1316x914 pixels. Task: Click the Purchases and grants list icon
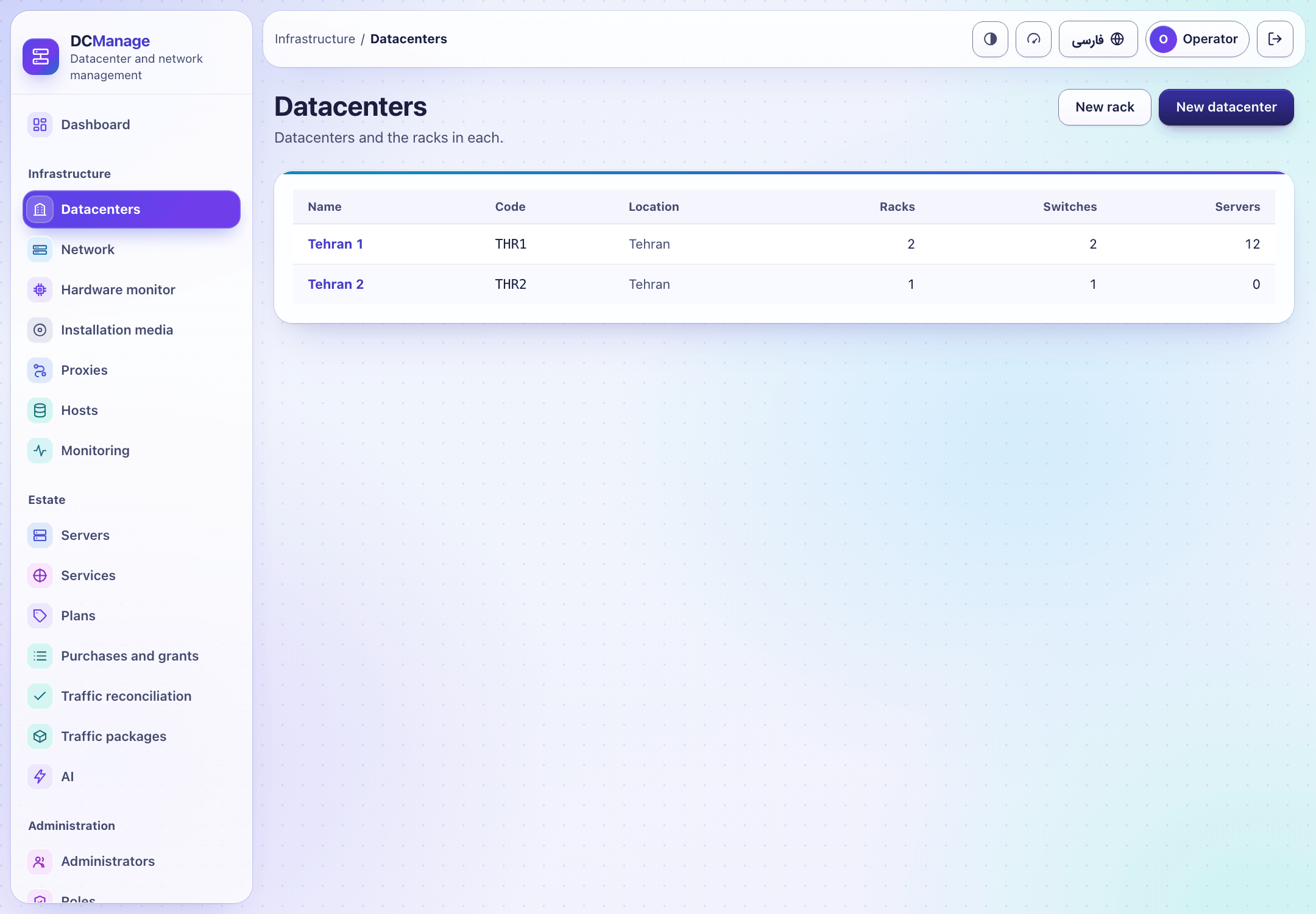40,656
